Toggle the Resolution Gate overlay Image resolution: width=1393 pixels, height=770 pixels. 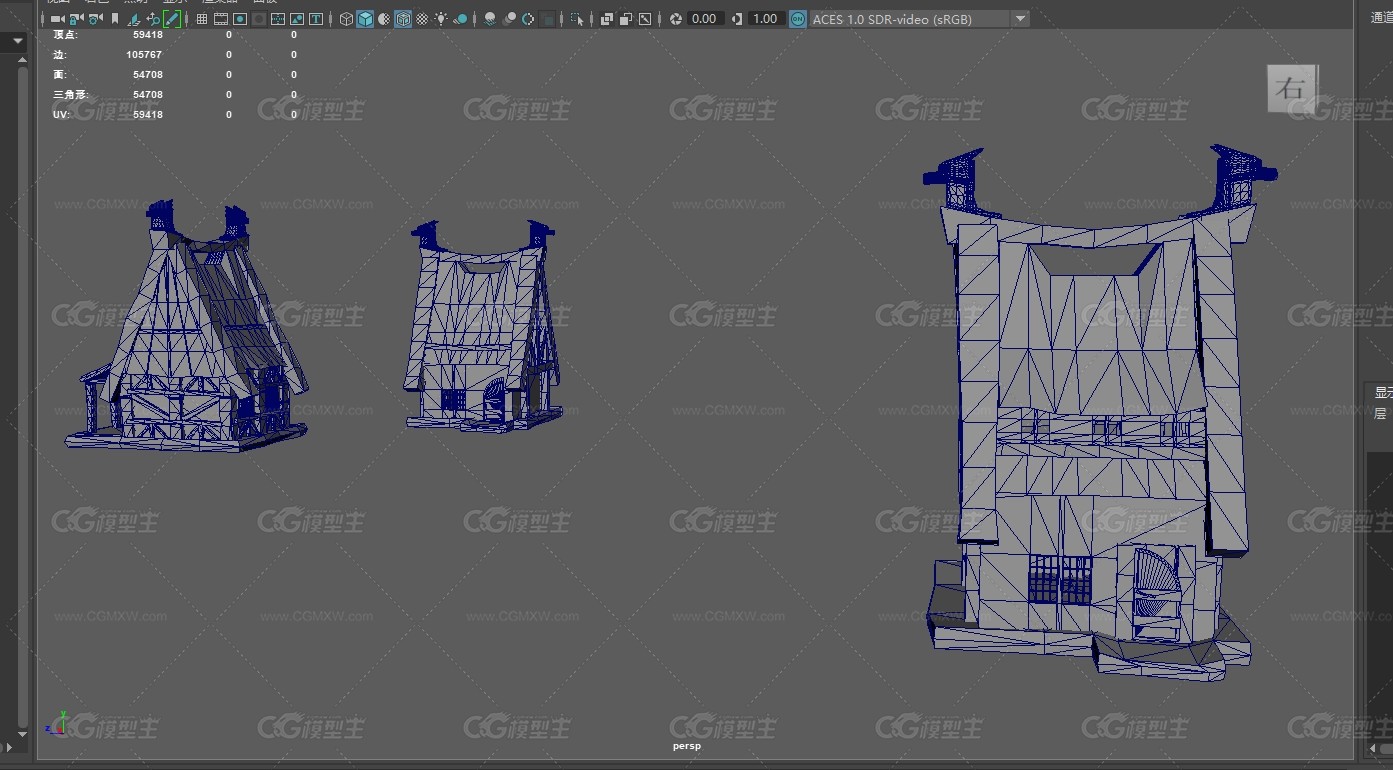[240, 19]
